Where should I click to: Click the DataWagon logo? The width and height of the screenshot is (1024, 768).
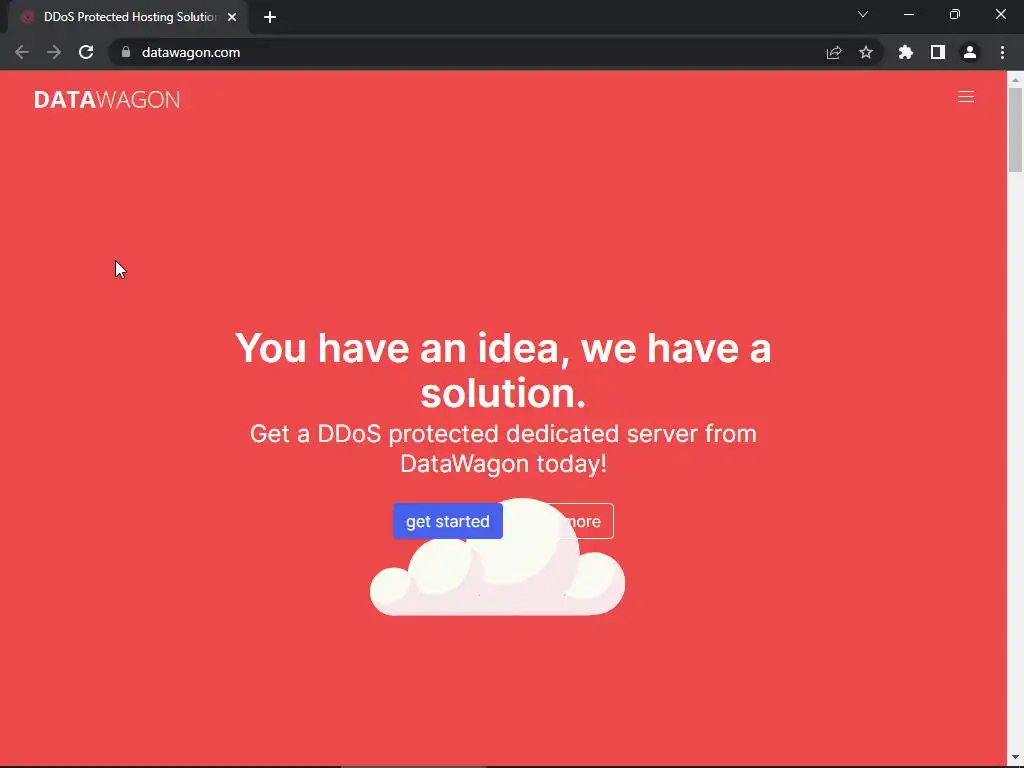pos(107,99)
